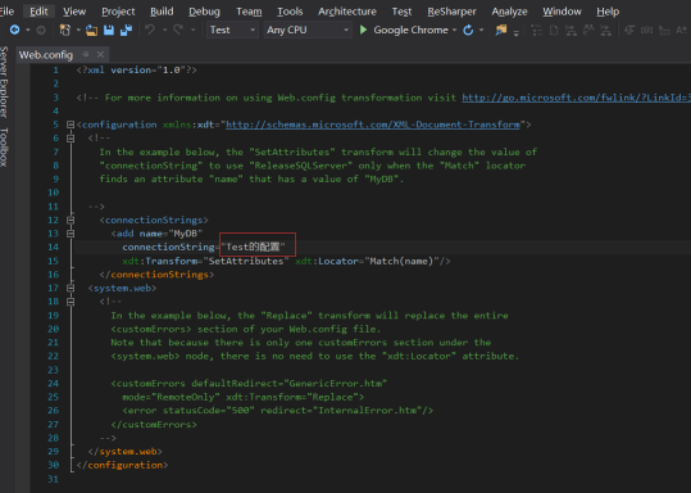Collapse the comment block starting on line 18
692x493 pixels.
coord(70,302)
